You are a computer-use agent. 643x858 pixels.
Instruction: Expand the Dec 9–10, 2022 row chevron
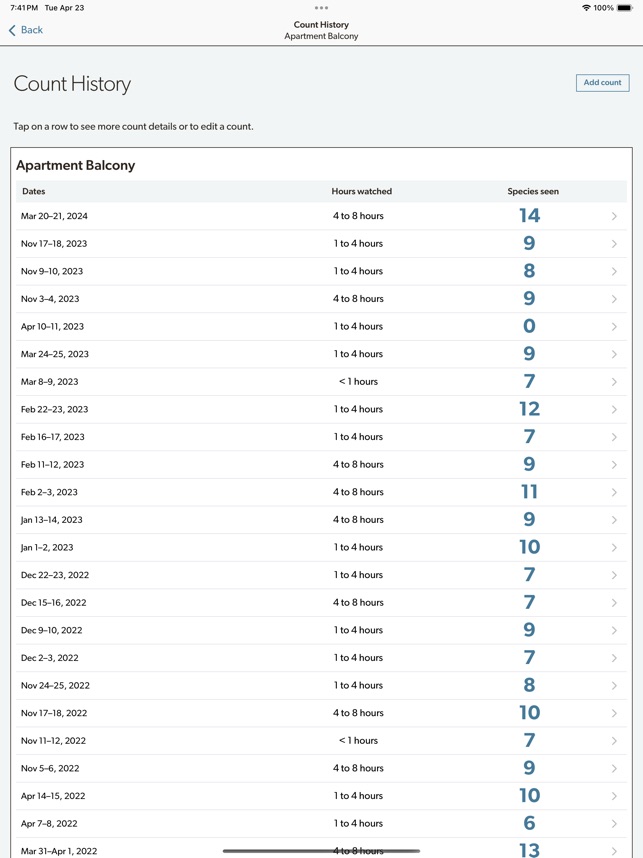click(x=614, y=631)
